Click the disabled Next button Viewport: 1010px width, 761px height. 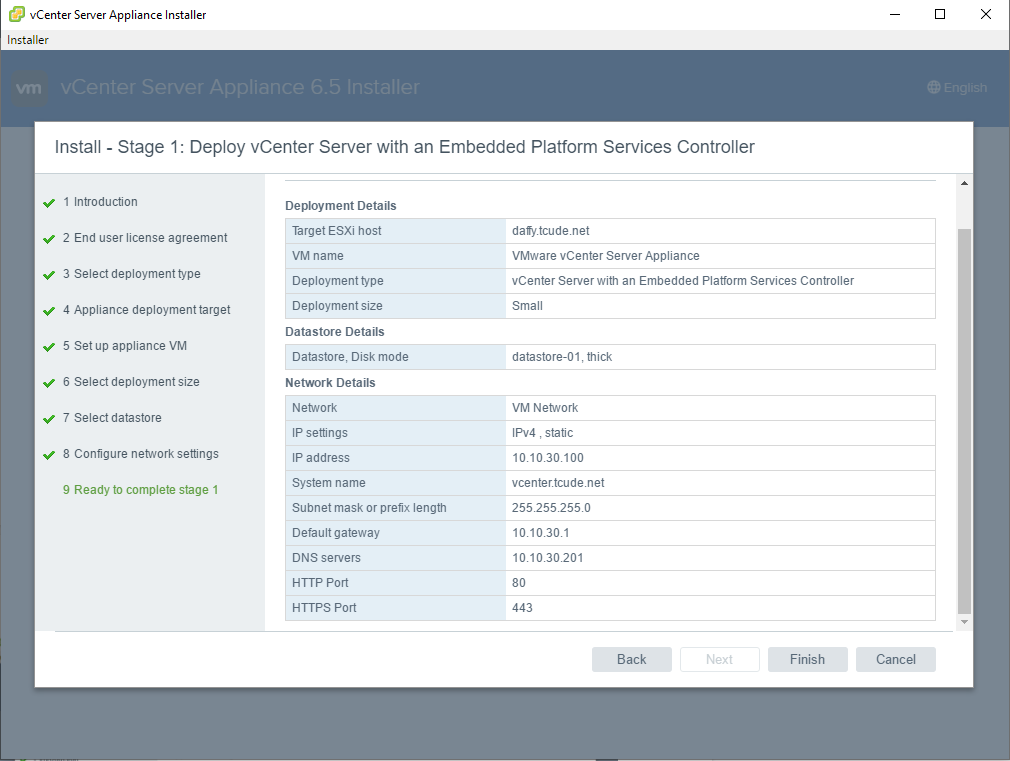click(719, 659)
